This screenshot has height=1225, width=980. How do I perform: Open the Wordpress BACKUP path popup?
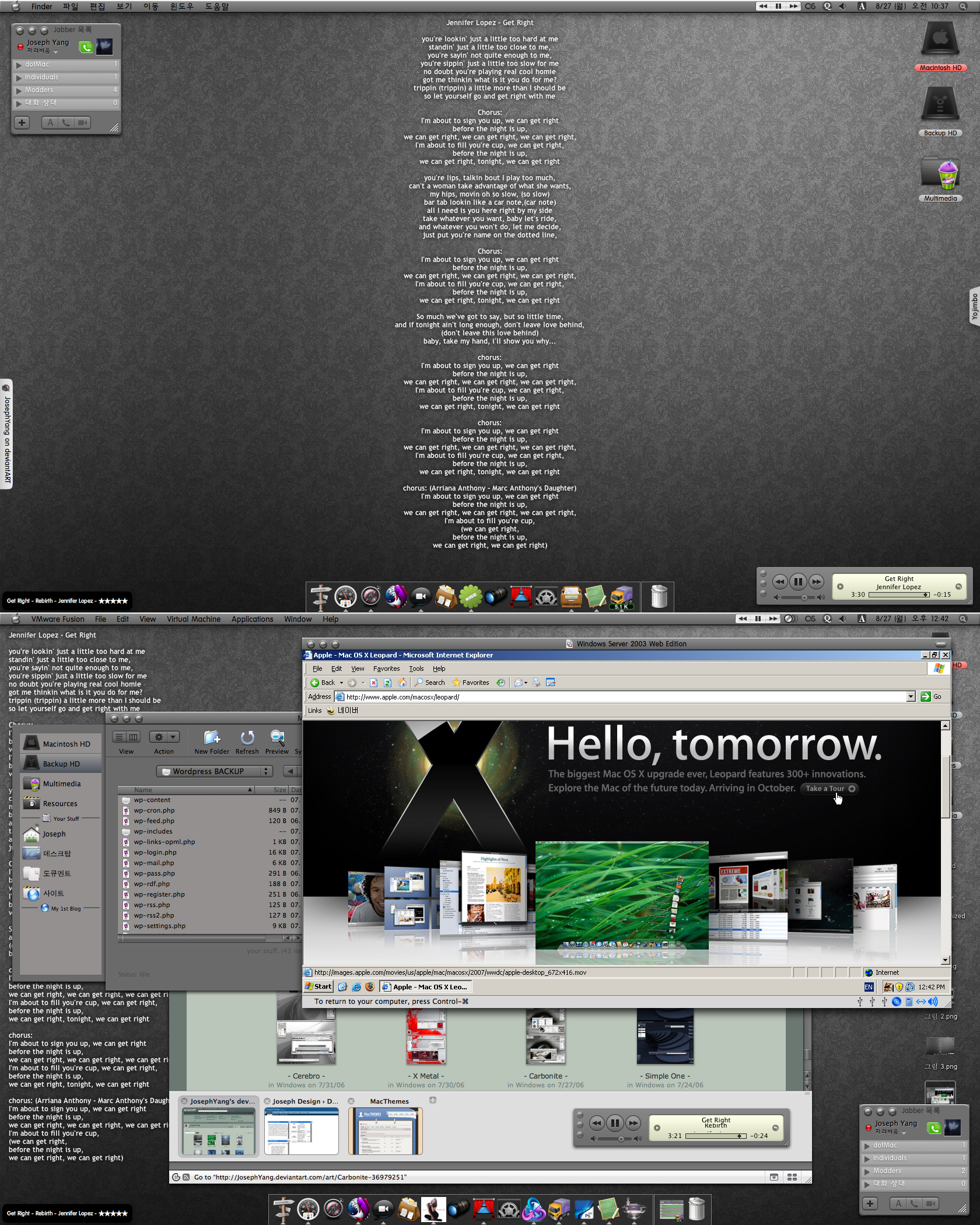(x=215, y=771)
